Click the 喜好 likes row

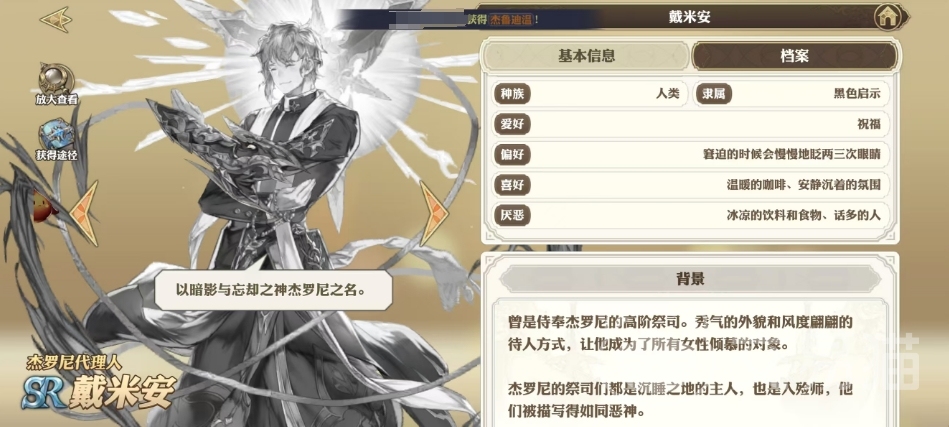point(691,184)
